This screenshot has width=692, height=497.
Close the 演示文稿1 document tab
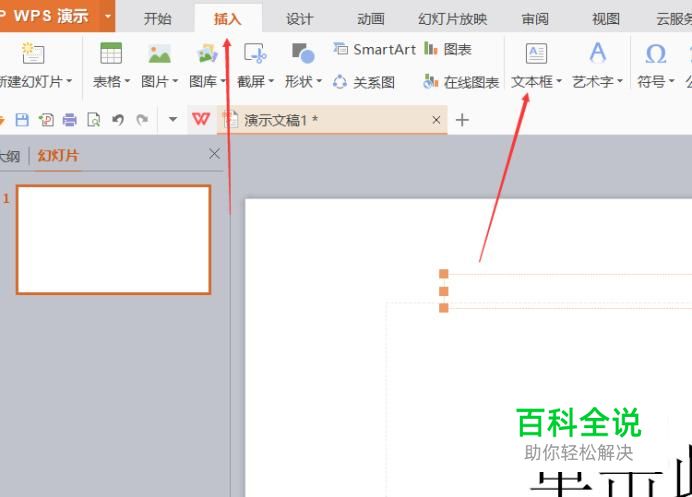tap(436, 120)
